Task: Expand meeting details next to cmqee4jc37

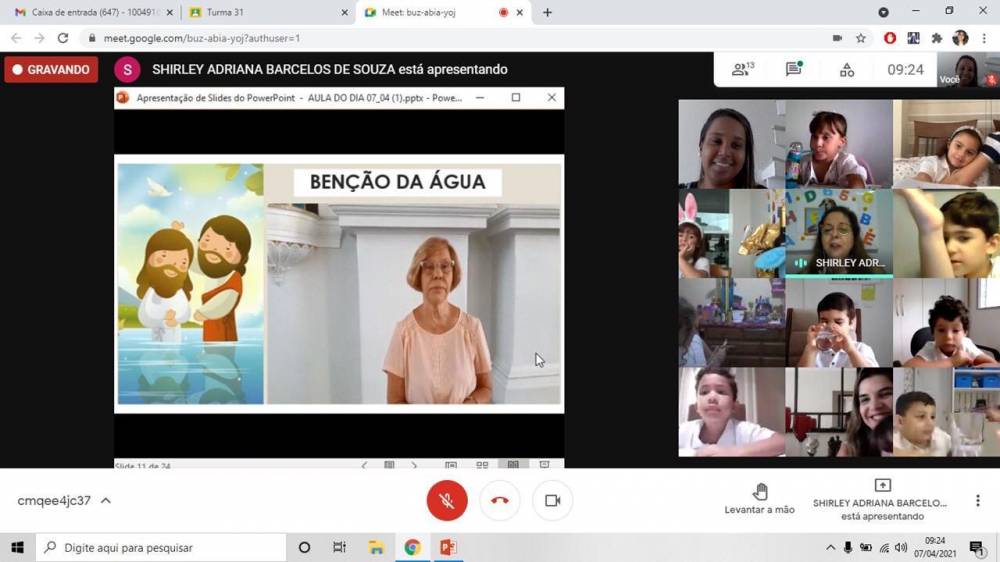Action: [106, 501]
